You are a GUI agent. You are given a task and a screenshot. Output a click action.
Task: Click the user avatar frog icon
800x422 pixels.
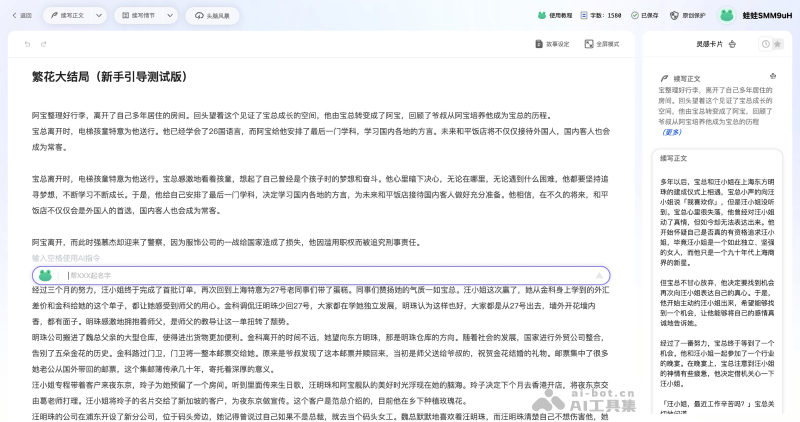(x=728, y=15)
